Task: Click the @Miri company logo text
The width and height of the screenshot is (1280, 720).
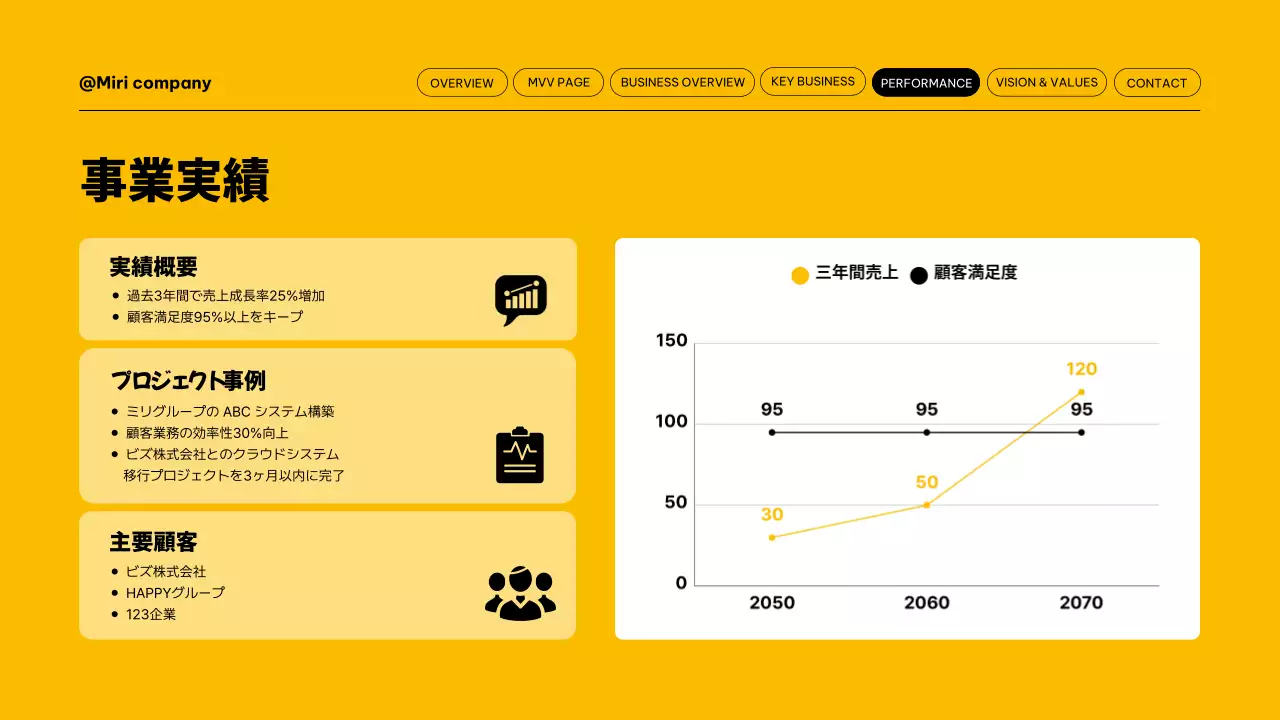Action: pos(145,83)
